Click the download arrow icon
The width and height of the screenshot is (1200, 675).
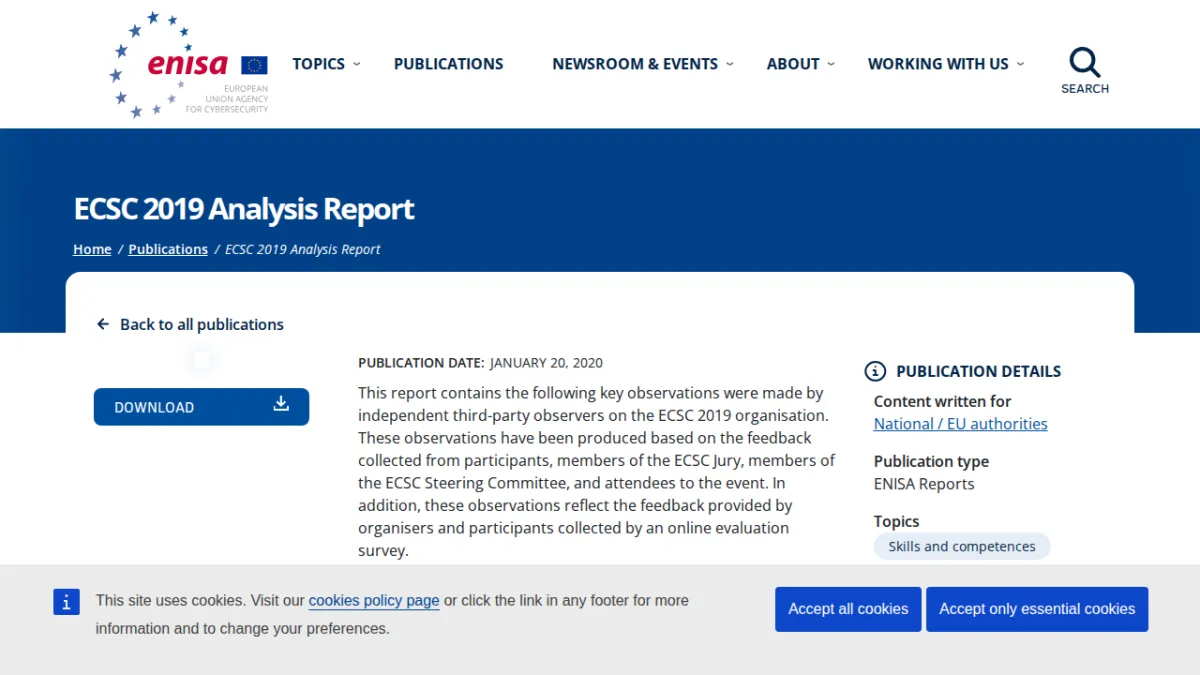point(281,403)
